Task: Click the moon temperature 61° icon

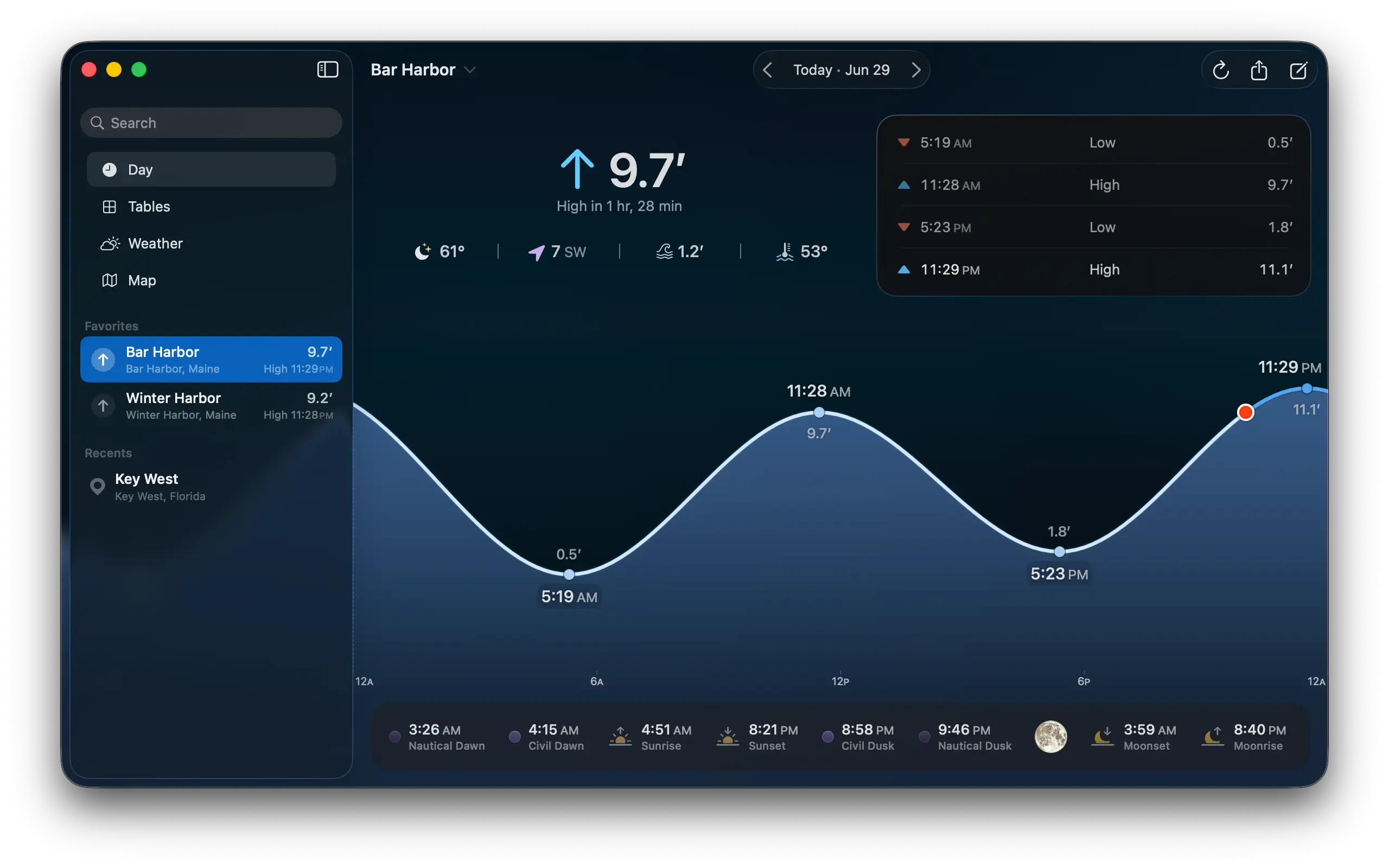Action: 423,251
